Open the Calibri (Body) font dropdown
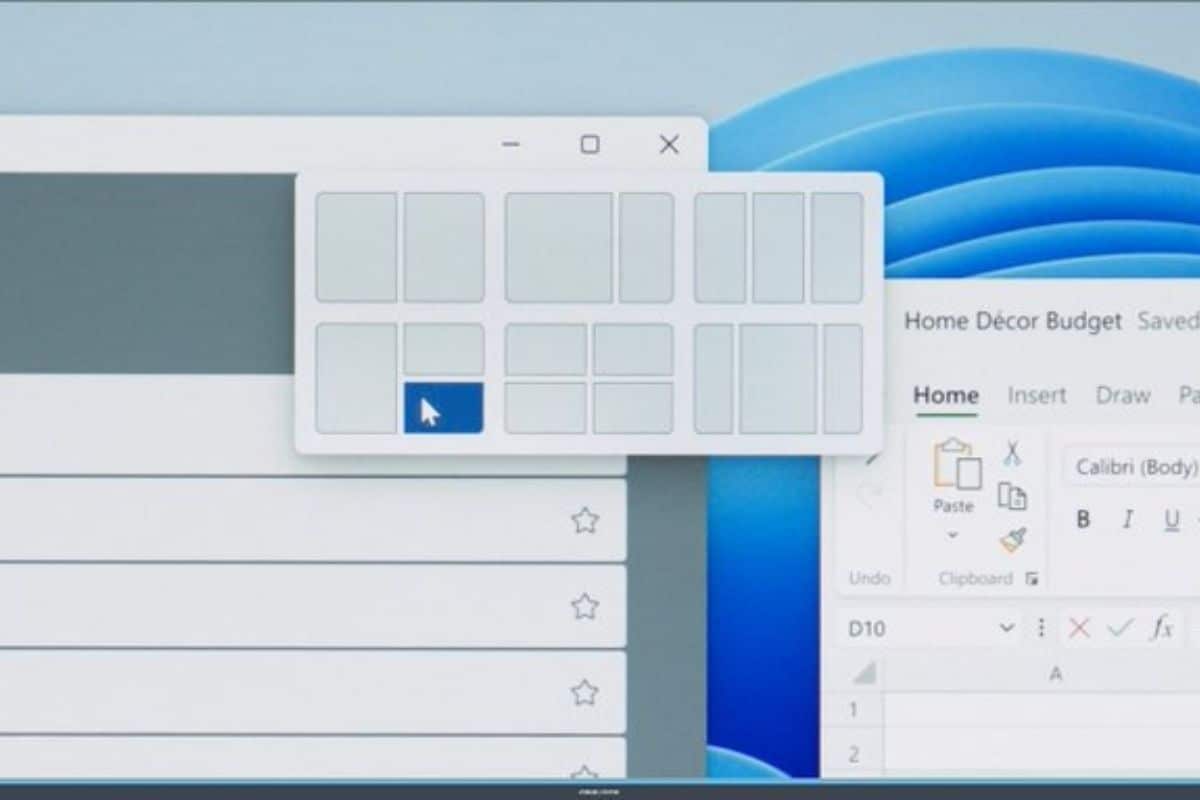This screenshot has width=1200, height=800. pos(1135,467)
